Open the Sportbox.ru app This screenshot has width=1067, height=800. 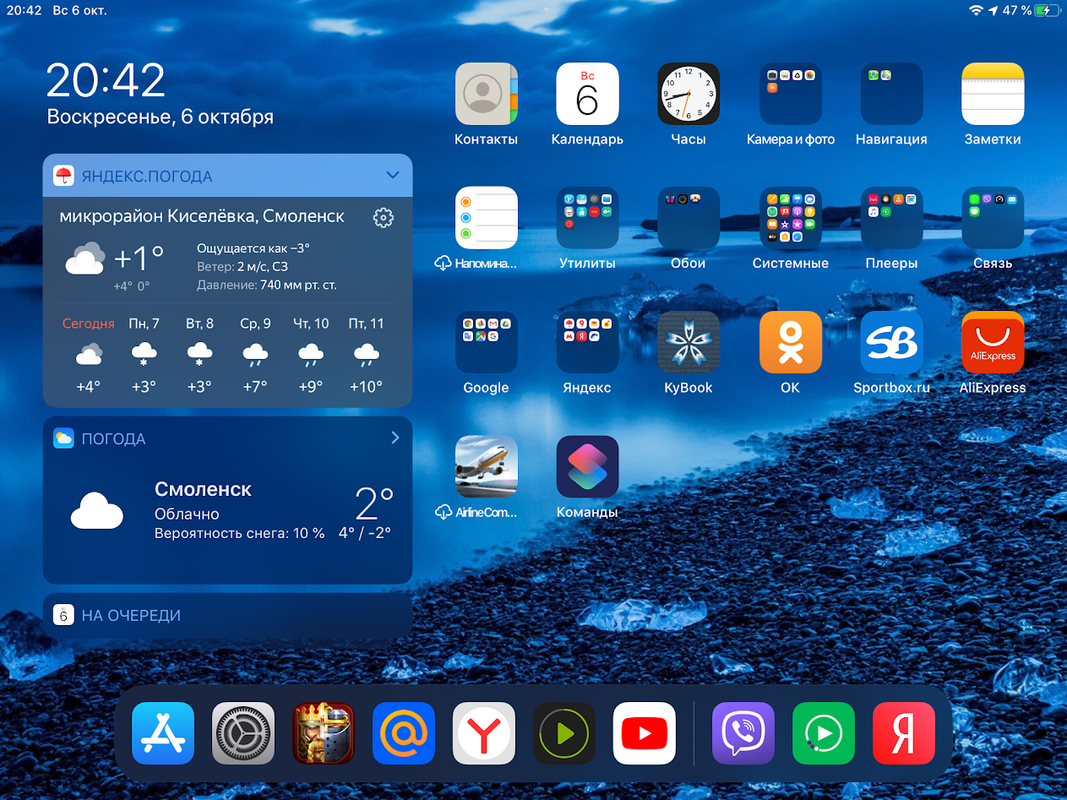[x=891, y=342]
